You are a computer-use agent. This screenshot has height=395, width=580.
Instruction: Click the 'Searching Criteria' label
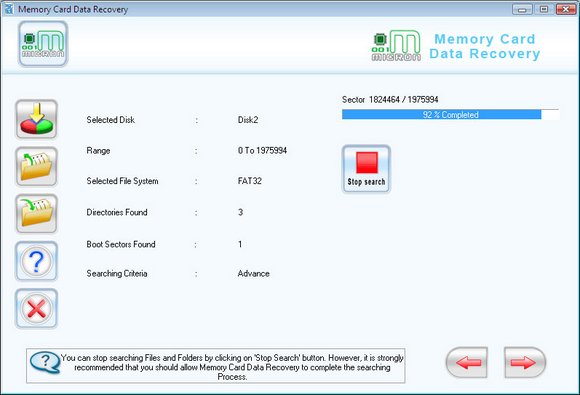(117, 273)
